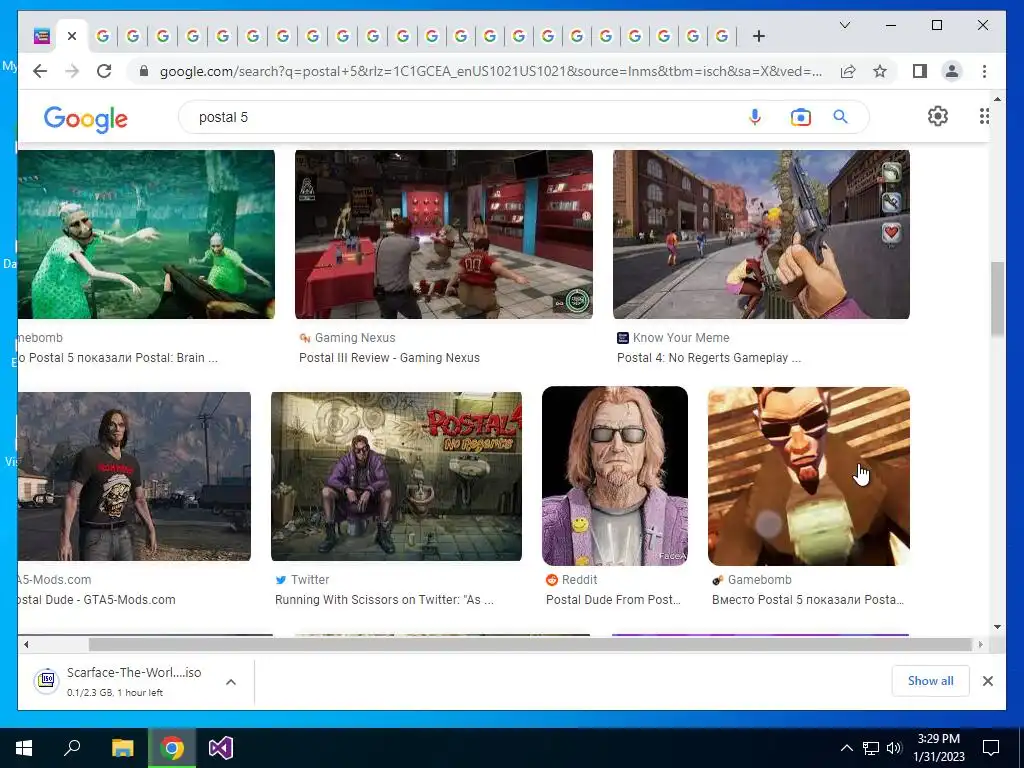Start voice search with the microphone
Screen dimensions: 1024x768
coord(754,117)
